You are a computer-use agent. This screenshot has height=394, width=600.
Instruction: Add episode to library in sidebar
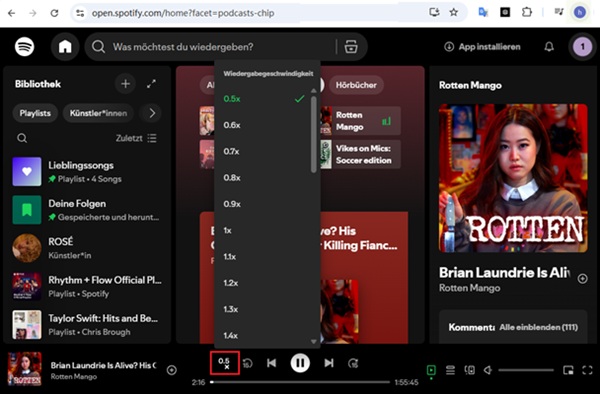[x=582, y=279]
